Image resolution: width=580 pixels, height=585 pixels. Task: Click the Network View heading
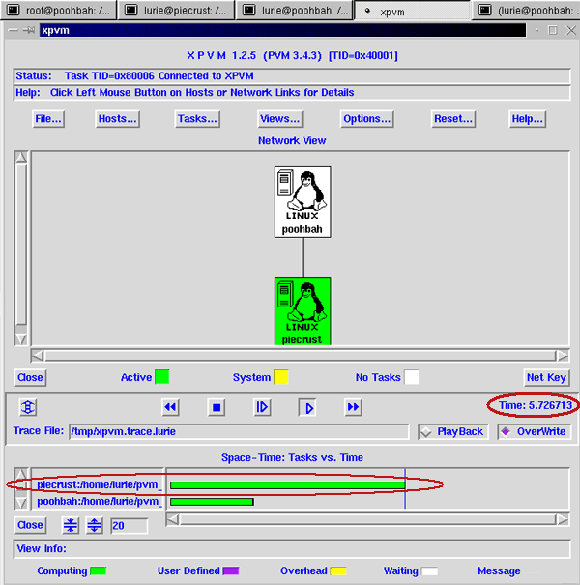pos(292,141)
